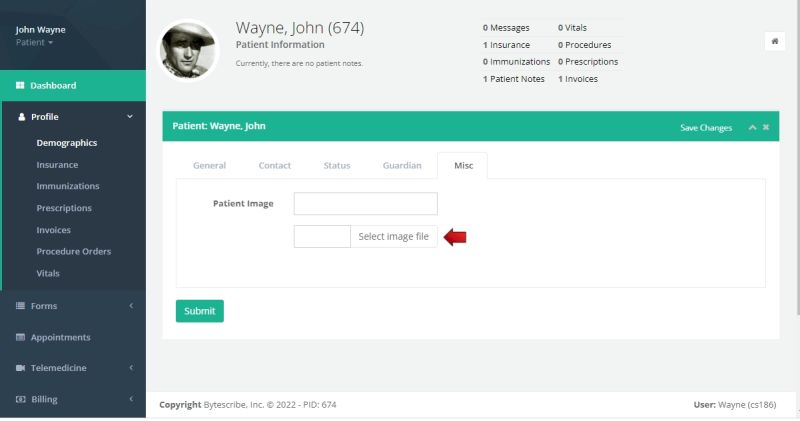This screenshot has height=421, width=800.
Task: Click the Appointments calendar icon
Action: (20, 338)
